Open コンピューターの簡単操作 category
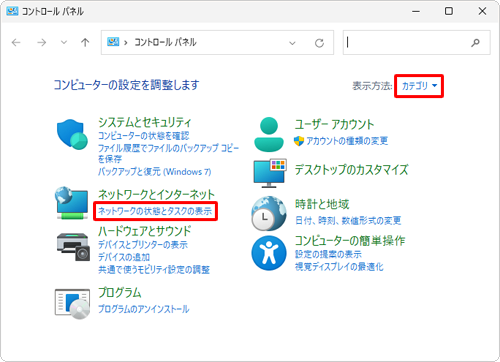500x362 pixels. pyautogui.click(x=350, y=240)
